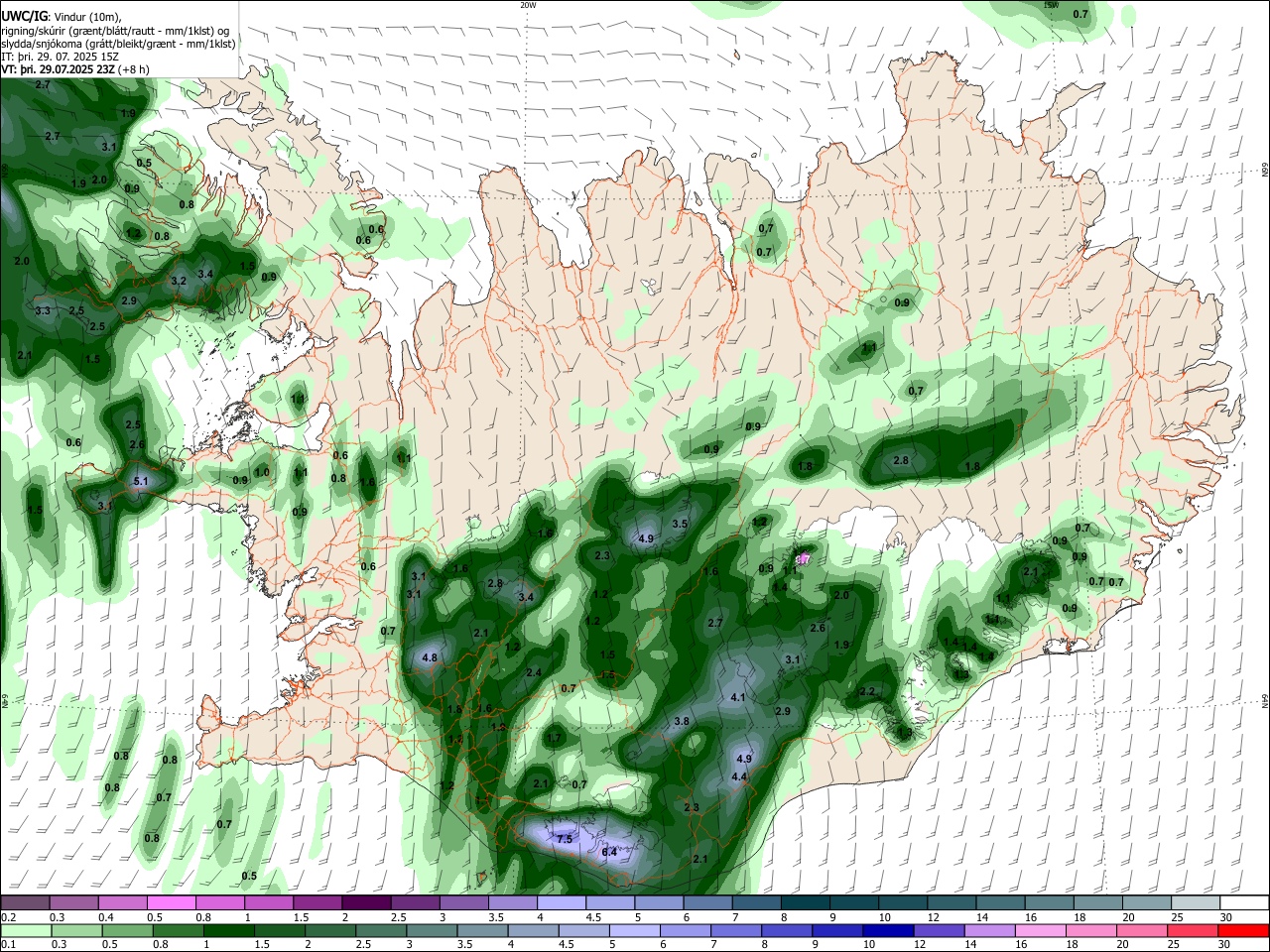Pick the bright red 30 swatch in lower legend
Viewport: 1270px width, 952px height.
(1244, 931)
